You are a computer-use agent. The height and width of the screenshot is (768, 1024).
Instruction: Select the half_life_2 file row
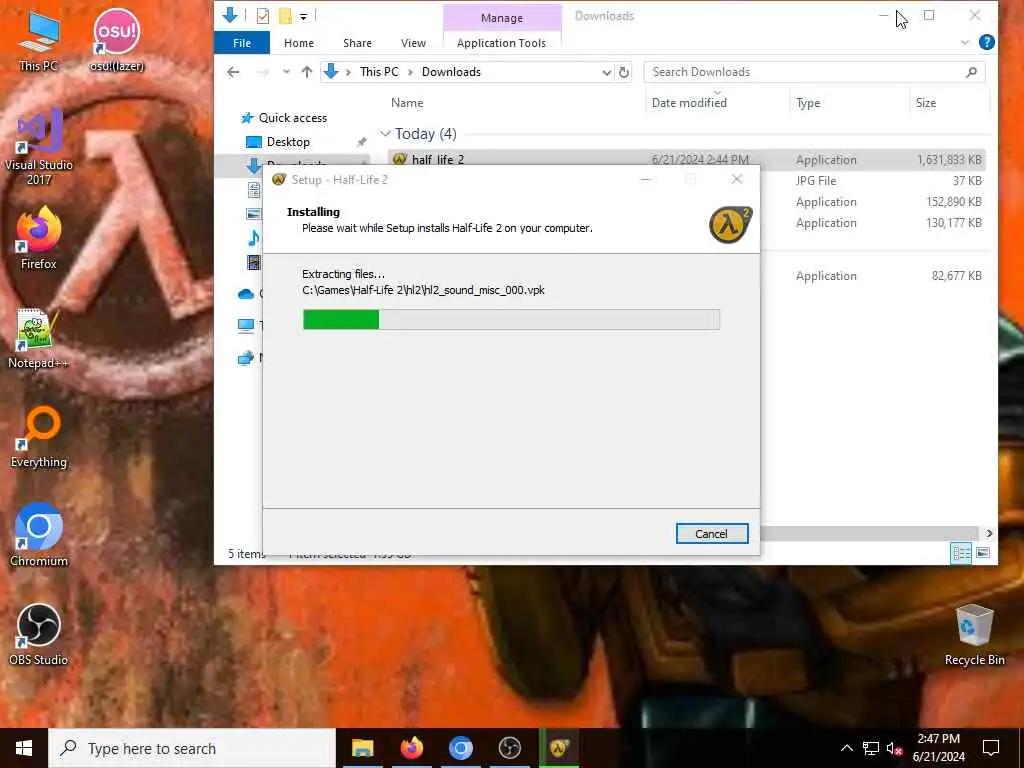687,159
